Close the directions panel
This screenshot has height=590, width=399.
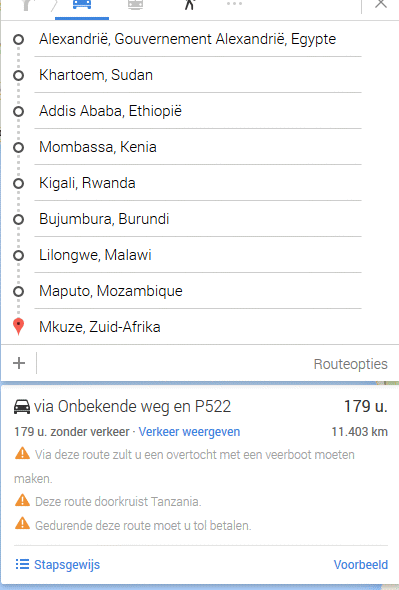tap(381, 4)
